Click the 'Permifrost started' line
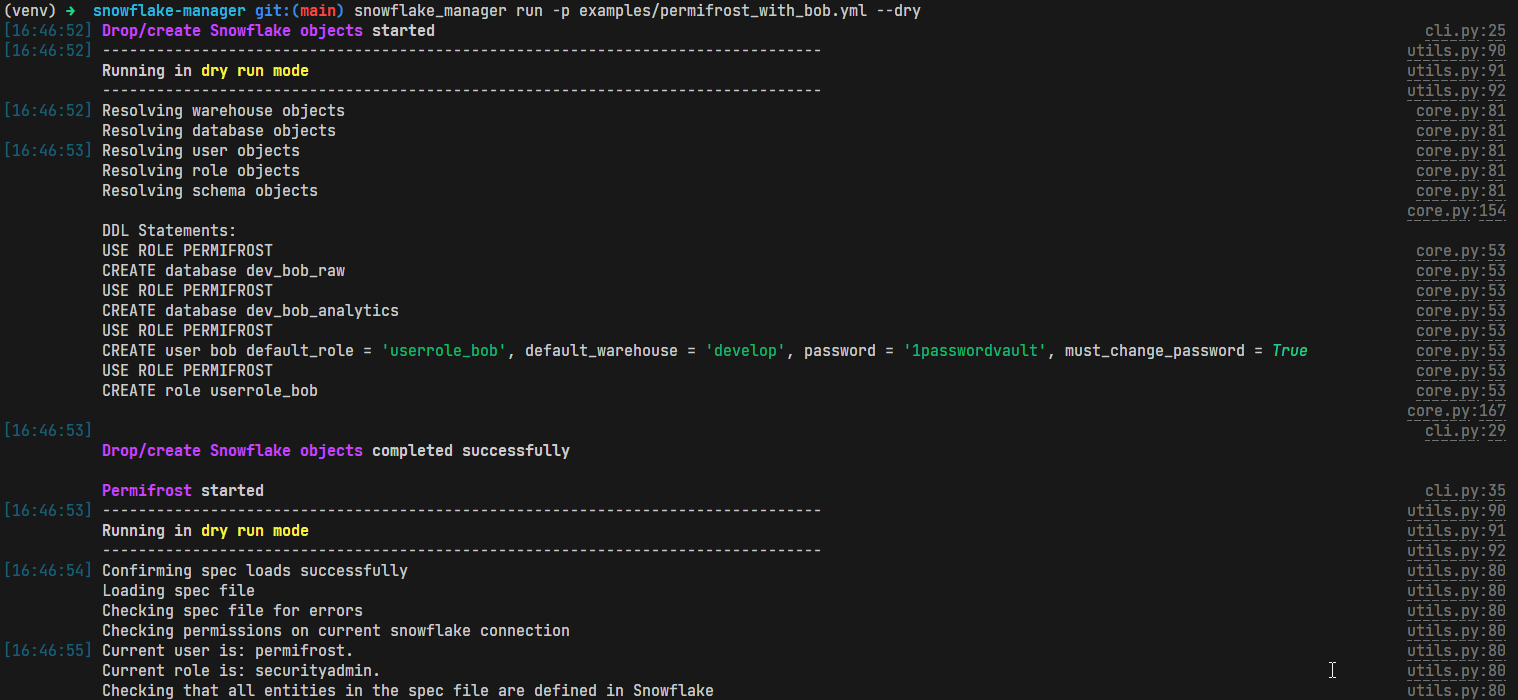This screenshot has height=700, width=1518. point(183,491)
